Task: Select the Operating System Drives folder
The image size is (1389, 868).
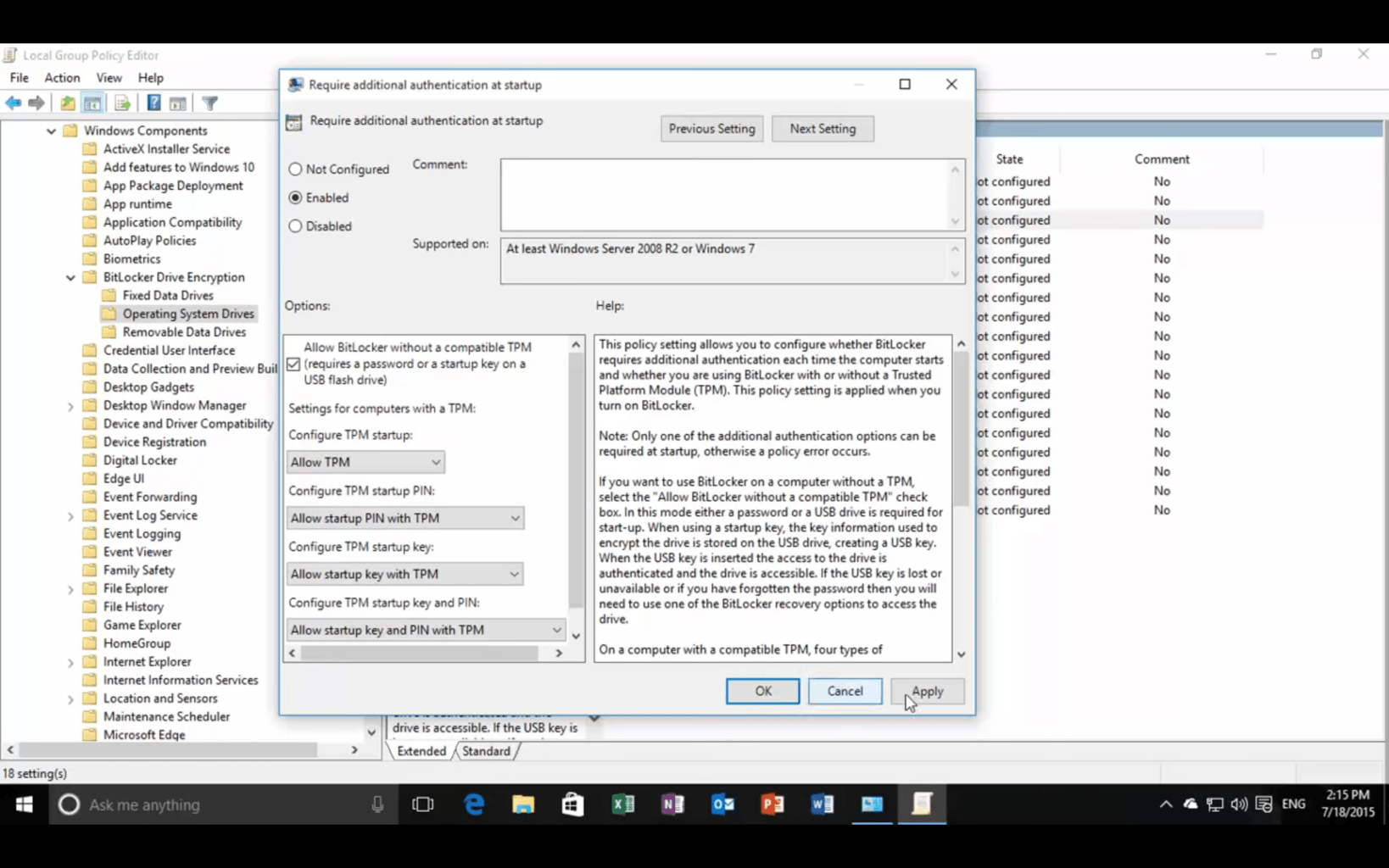Action: tap(187, 314)
